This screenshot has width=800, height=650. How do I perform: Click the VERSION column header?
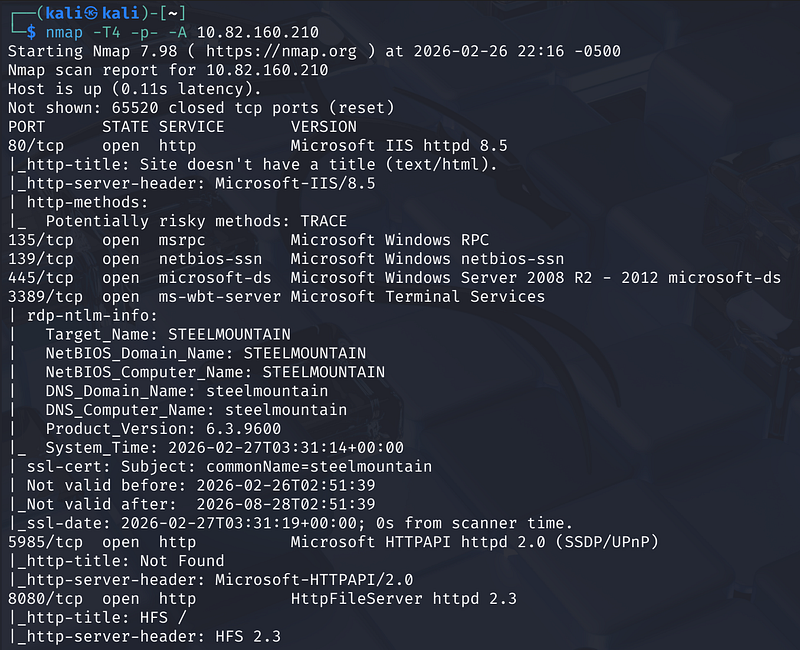(324, 127)
